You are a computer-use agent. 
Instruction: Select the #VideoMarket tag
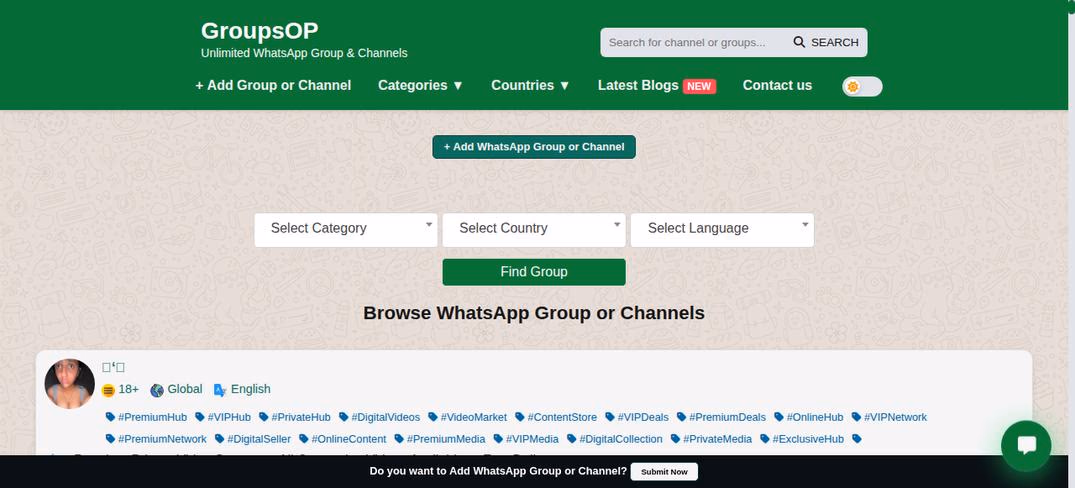click(468, 417)
